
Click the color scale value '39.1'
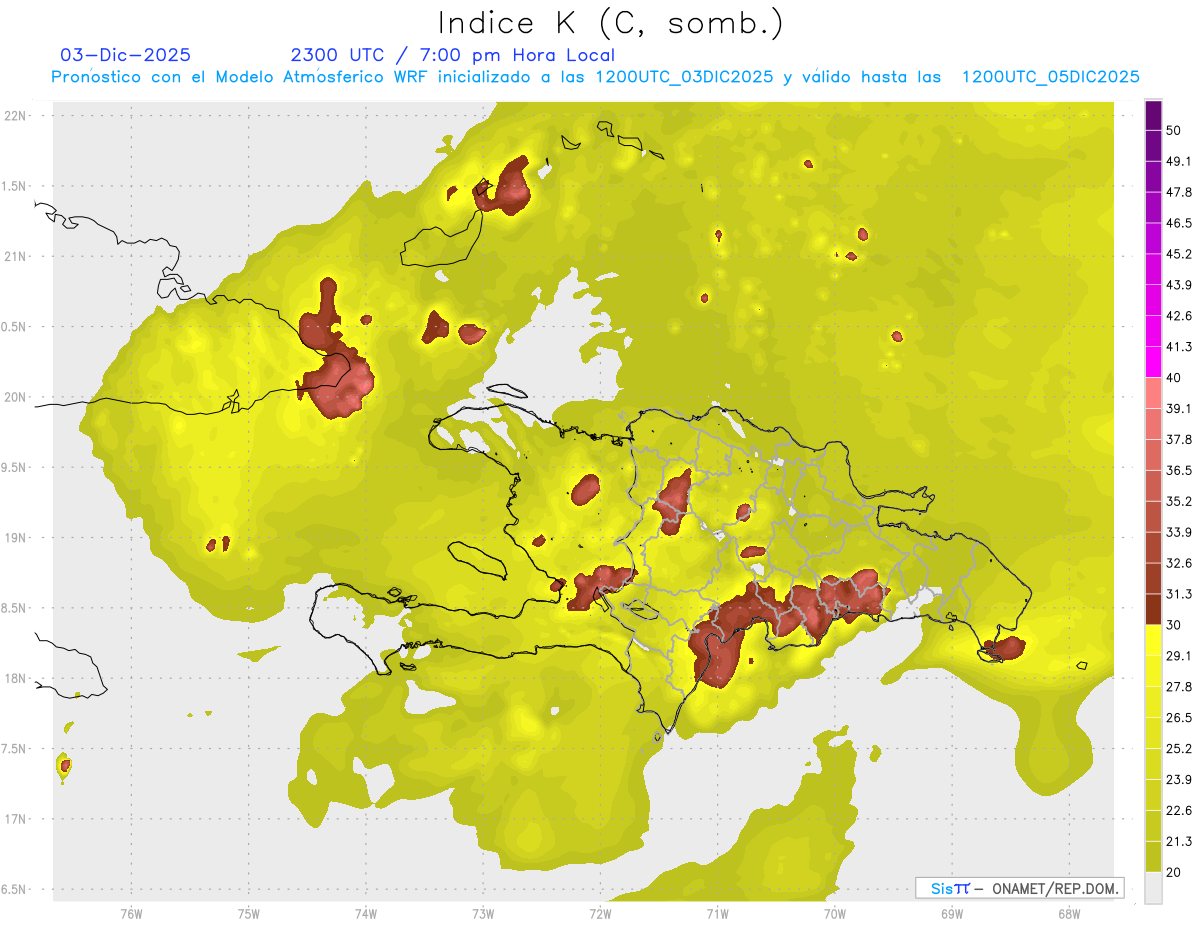(x=1179, y=409)
